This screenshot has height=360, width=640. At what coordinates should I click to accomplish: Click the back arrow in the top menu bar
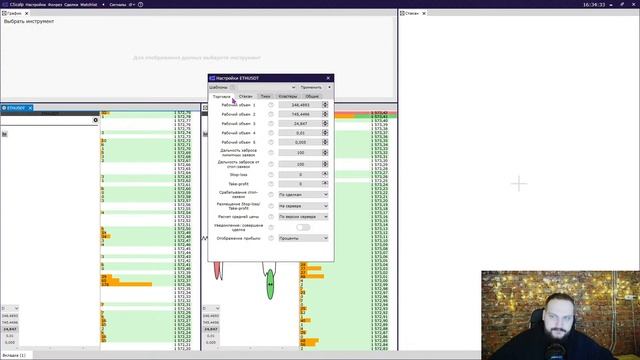point(103,4)
